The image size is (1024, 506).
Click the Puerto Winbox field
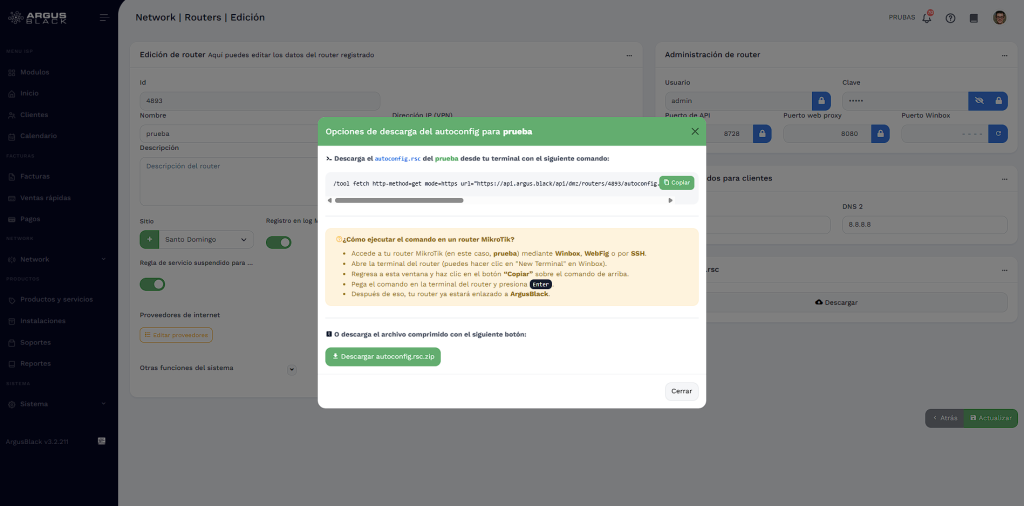click(x=945, y=134)
